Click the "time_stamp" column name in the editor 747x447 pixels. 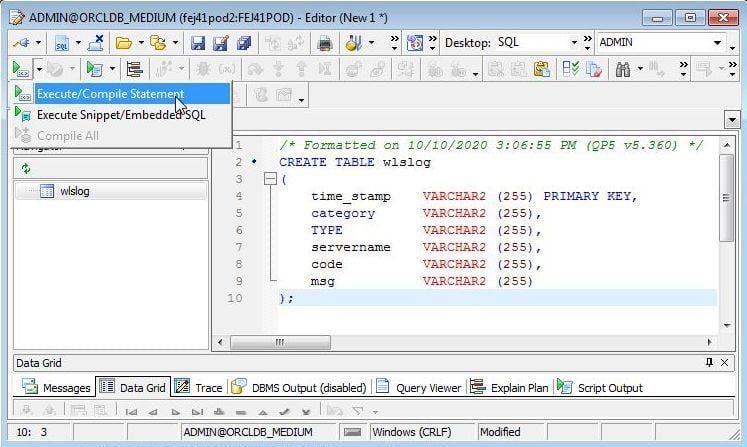[x=351, y=196]
